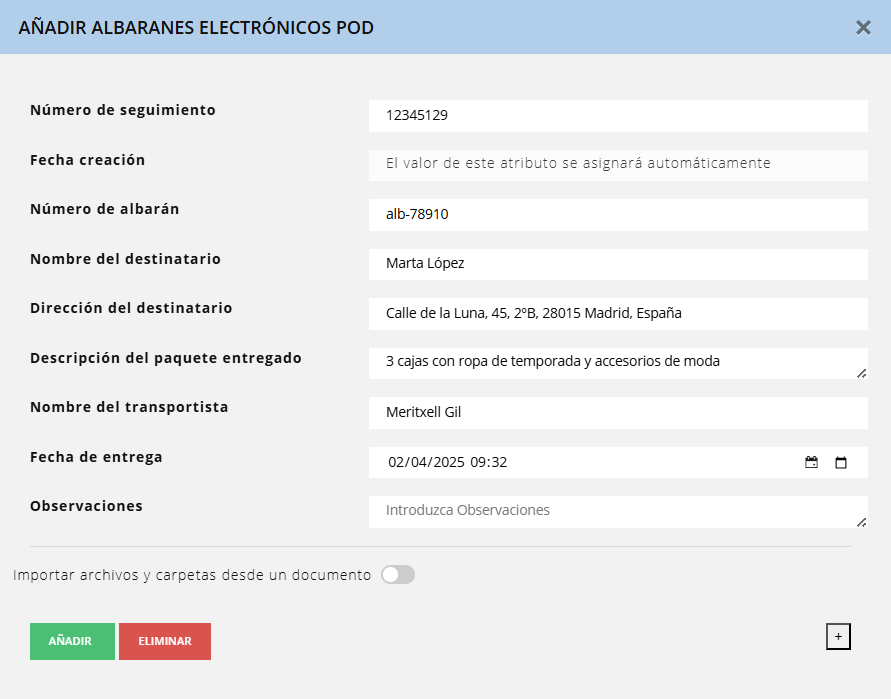Close the Añadir Albaranes dialog

pos(863,28)
